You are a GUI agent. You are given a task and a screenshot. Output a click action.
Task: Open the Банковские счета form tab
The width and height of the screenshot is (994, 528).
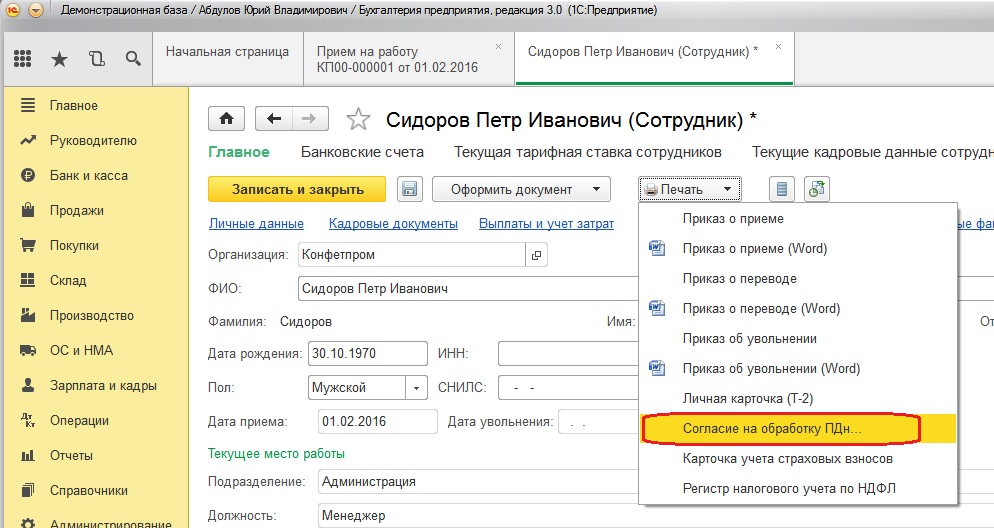(362, 152)
